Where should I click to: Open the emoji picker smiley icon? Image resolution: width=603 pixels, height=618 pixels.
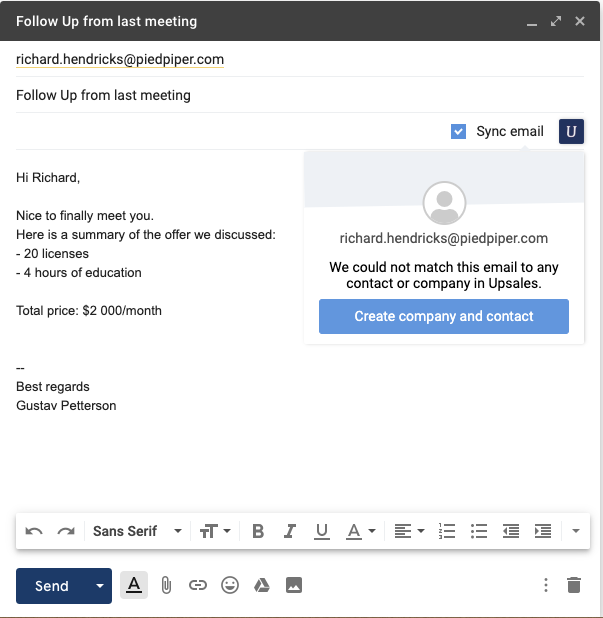click(x=230, y=585)
